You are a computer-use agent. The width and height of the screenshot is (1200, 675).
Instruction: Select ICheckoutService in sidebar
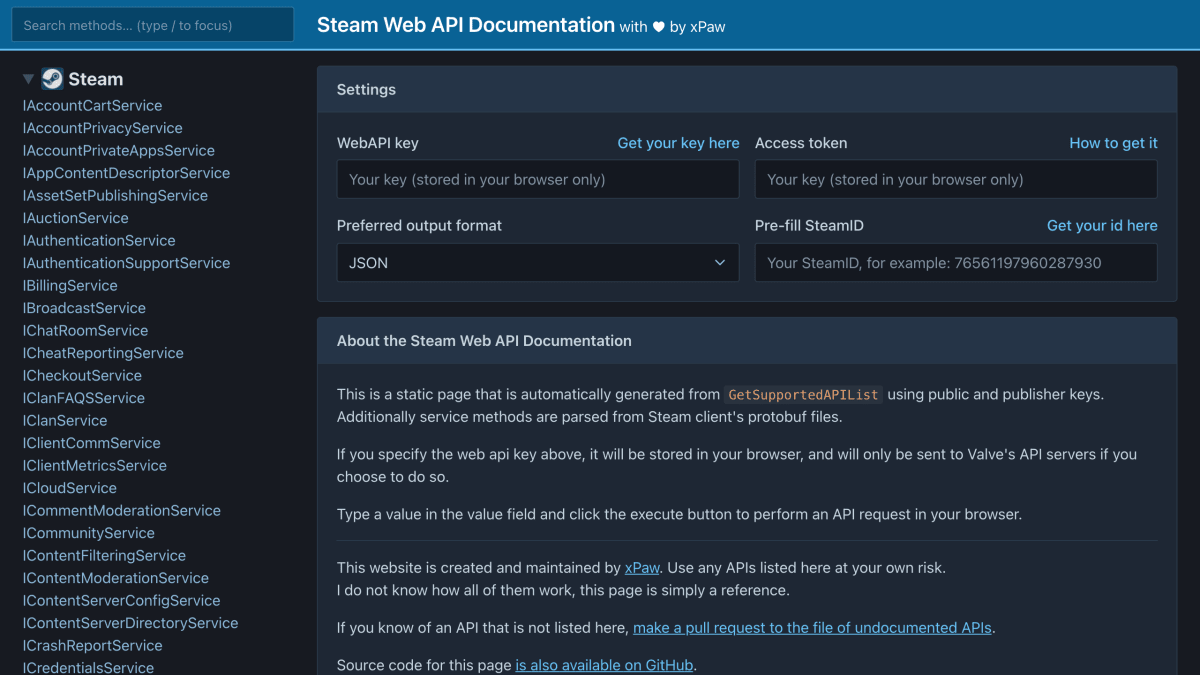pos(82,375)
